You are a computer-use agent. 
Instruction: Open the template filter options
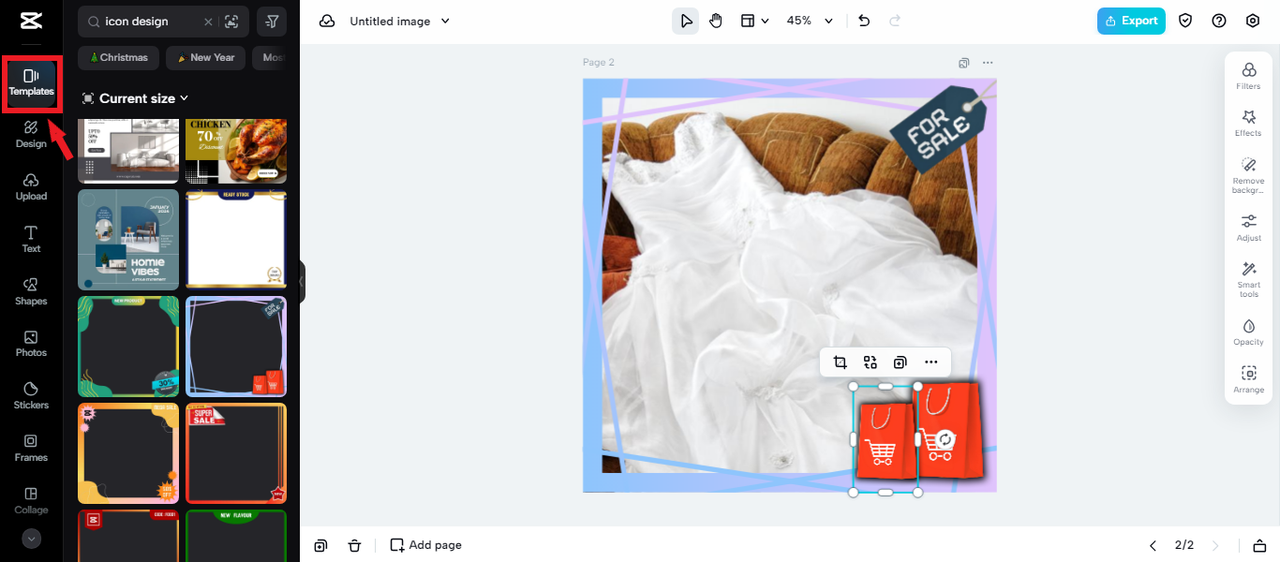tap(272, 21)
